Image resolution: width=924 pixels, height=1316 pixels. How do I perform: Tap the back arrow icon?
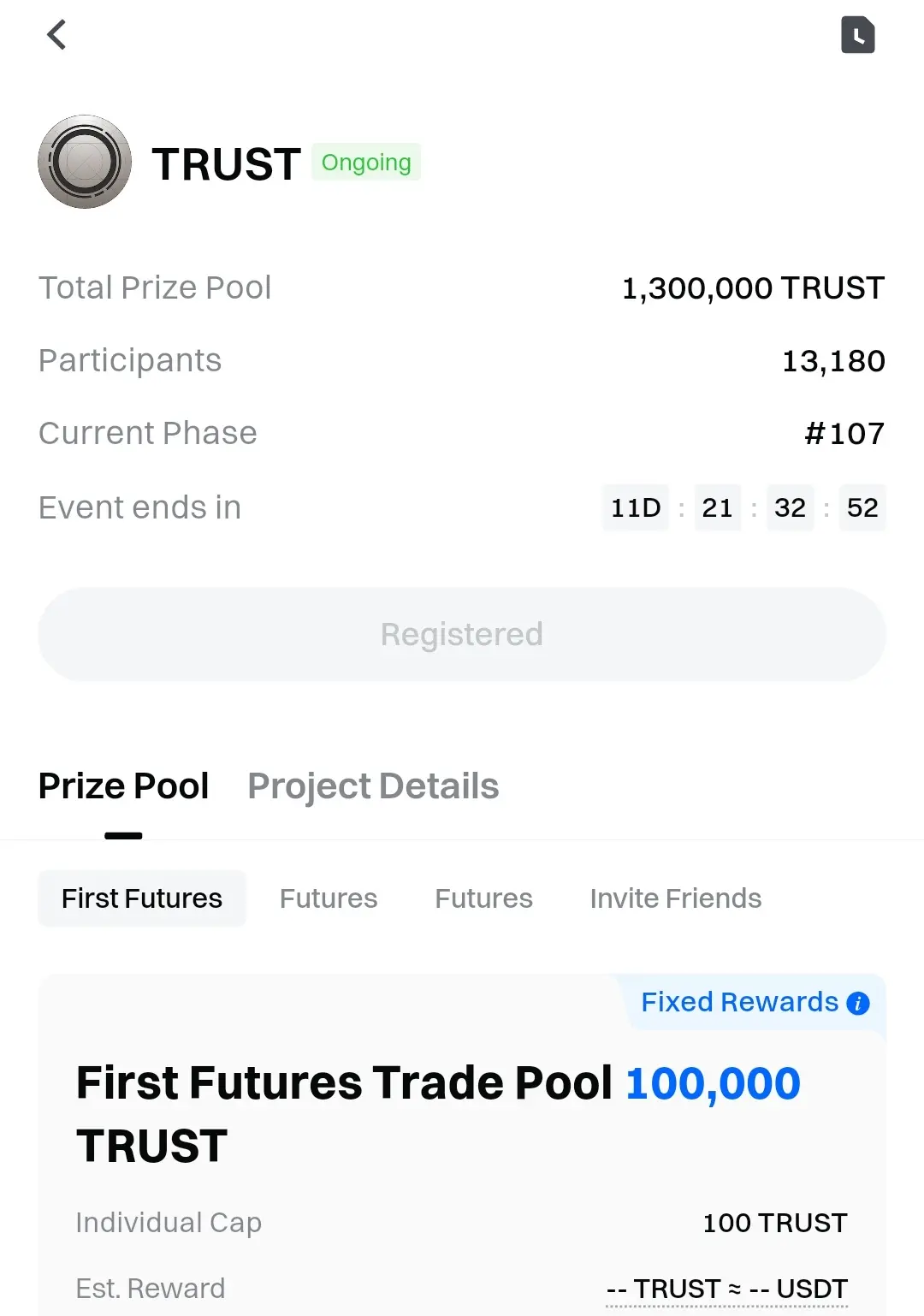coord(56,35)
